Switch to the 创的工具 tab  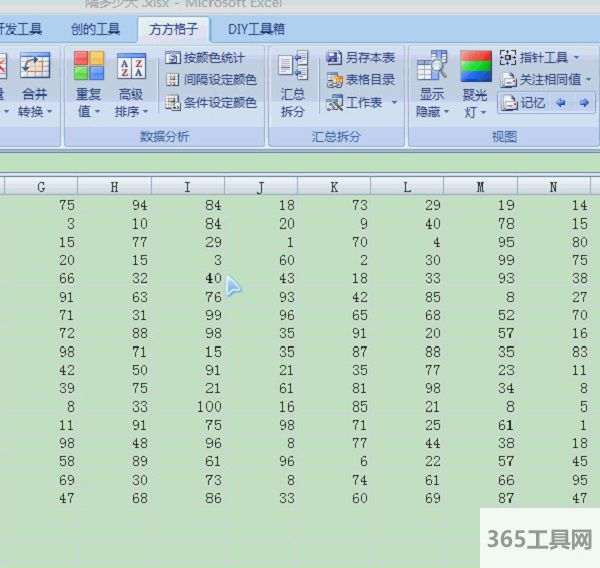95,29
